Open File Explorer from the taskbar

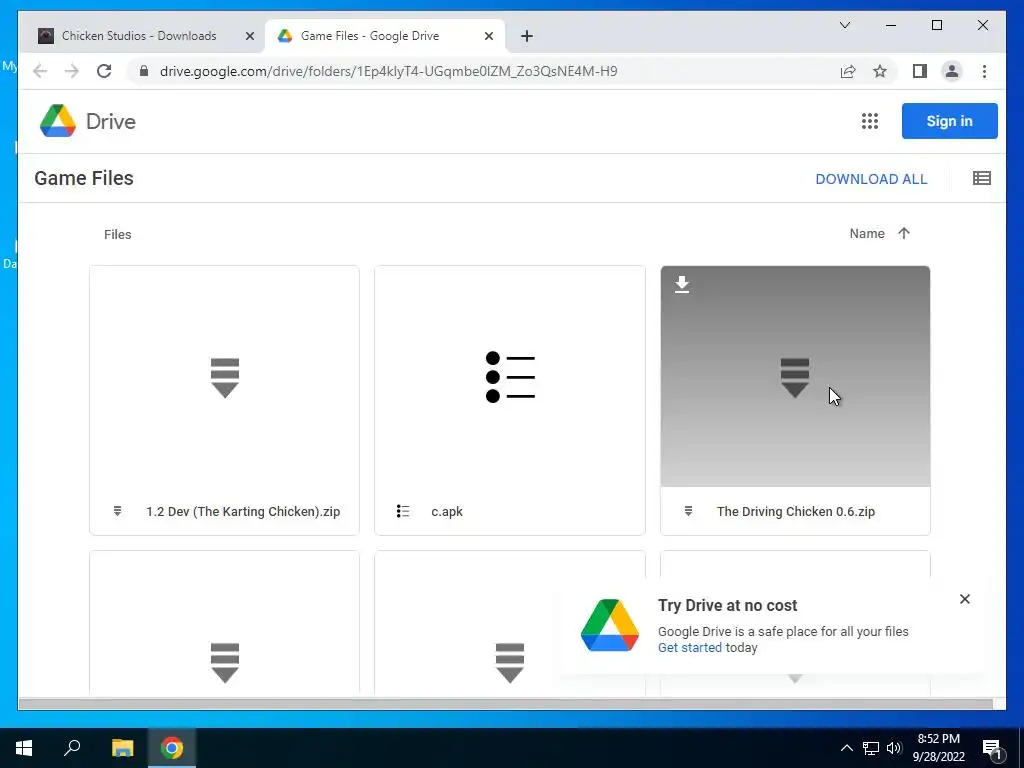[122, 748]
